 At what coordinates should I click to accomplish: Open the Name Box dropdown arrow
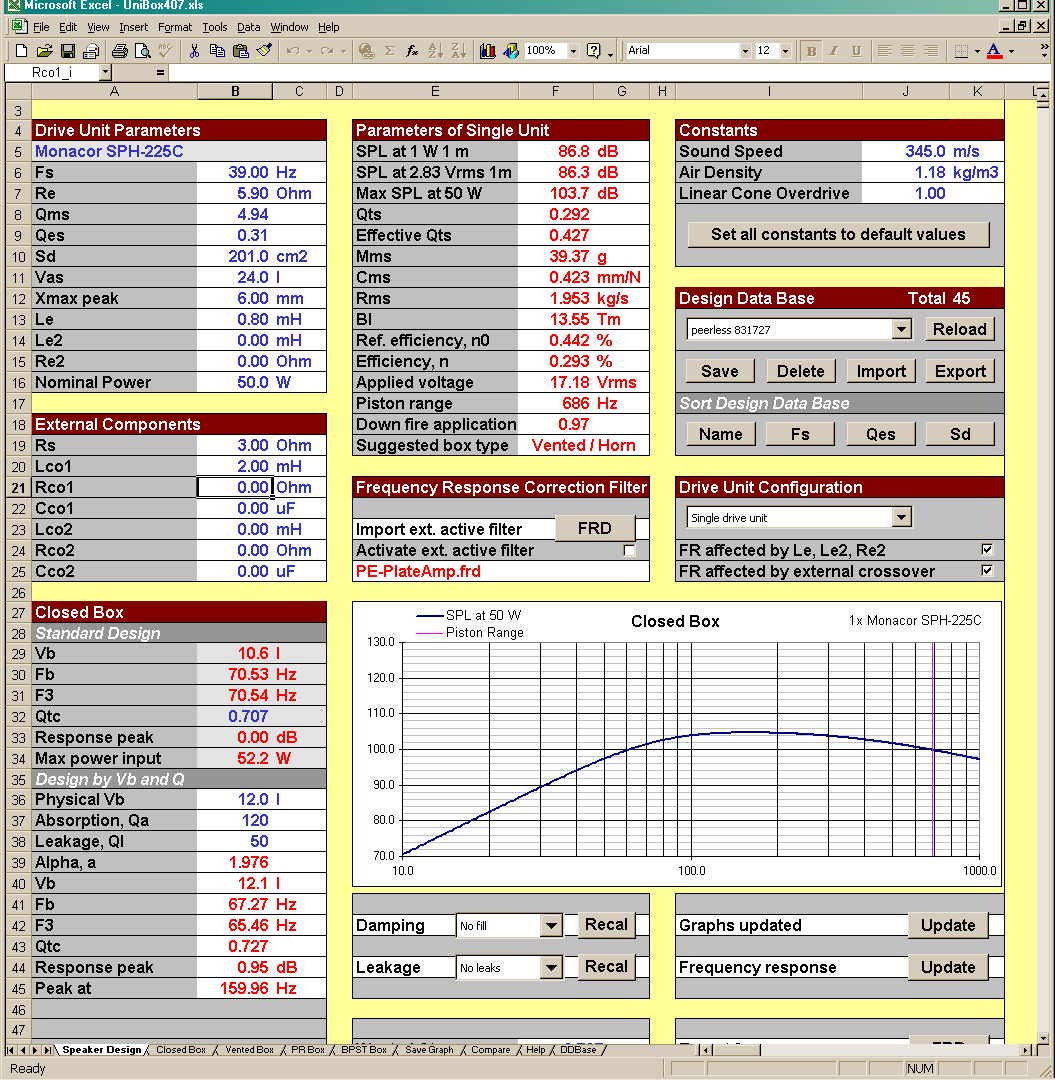coord(105,72)
